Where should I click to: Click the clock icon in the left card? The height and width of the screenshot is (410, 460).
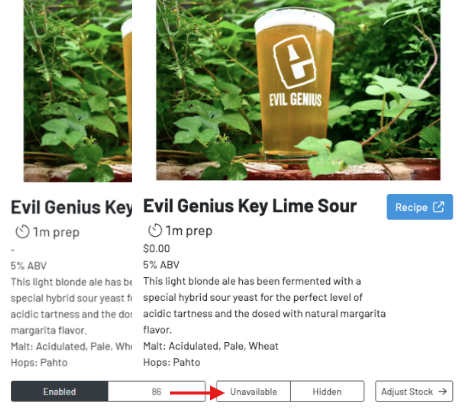[22, 232]
